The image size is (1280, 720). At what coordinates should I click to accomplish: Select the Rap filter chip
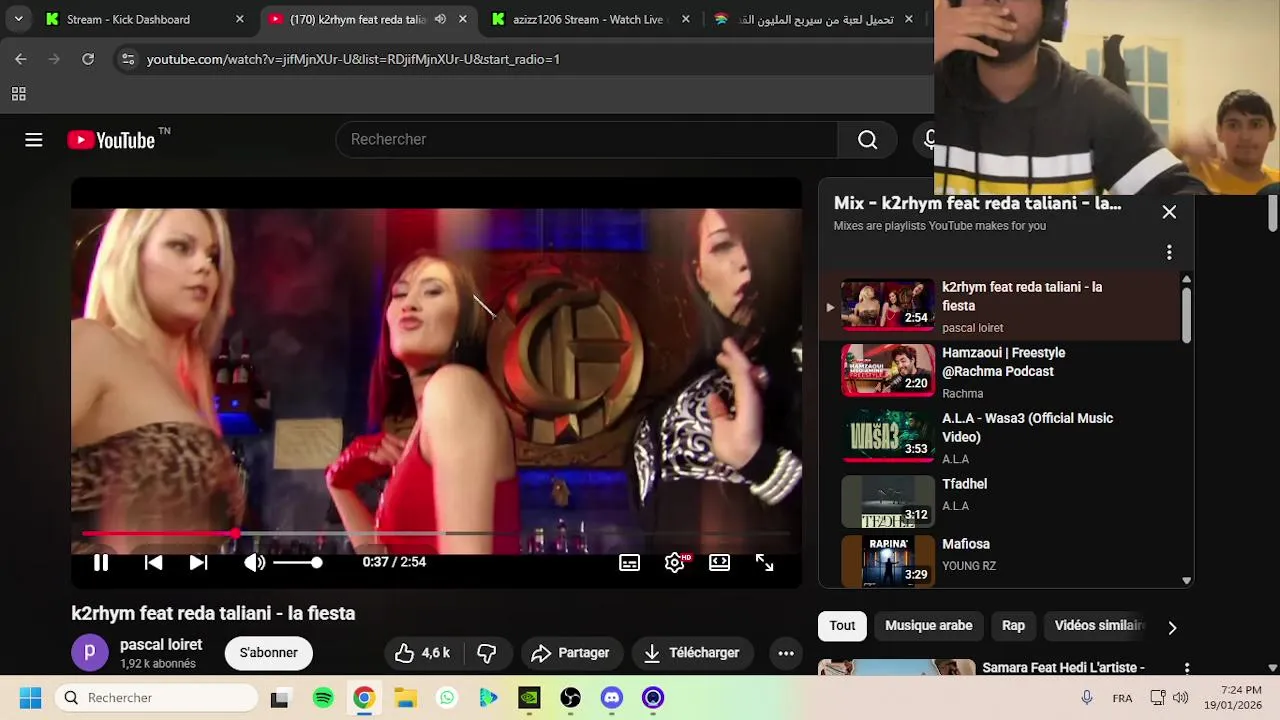point(1013,626)
